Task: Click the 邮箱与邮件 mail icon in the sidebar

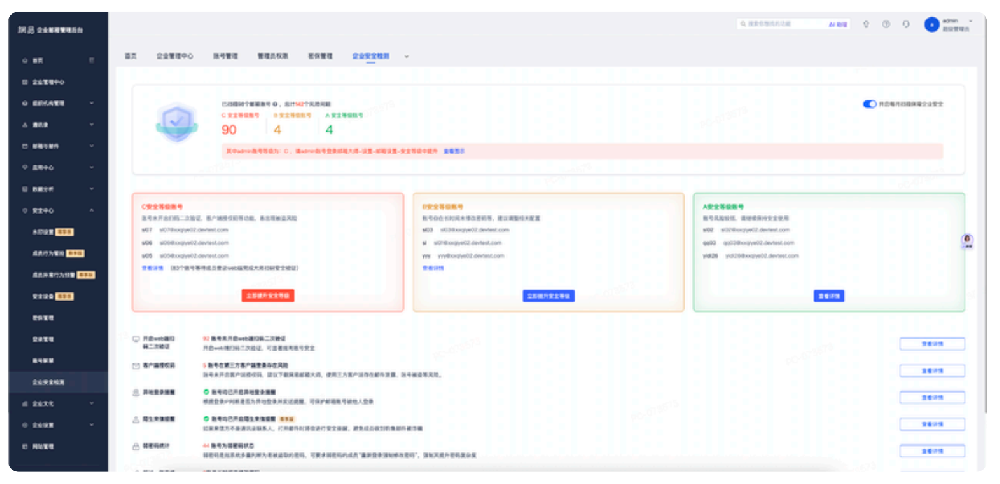Action: click(25, 147)
